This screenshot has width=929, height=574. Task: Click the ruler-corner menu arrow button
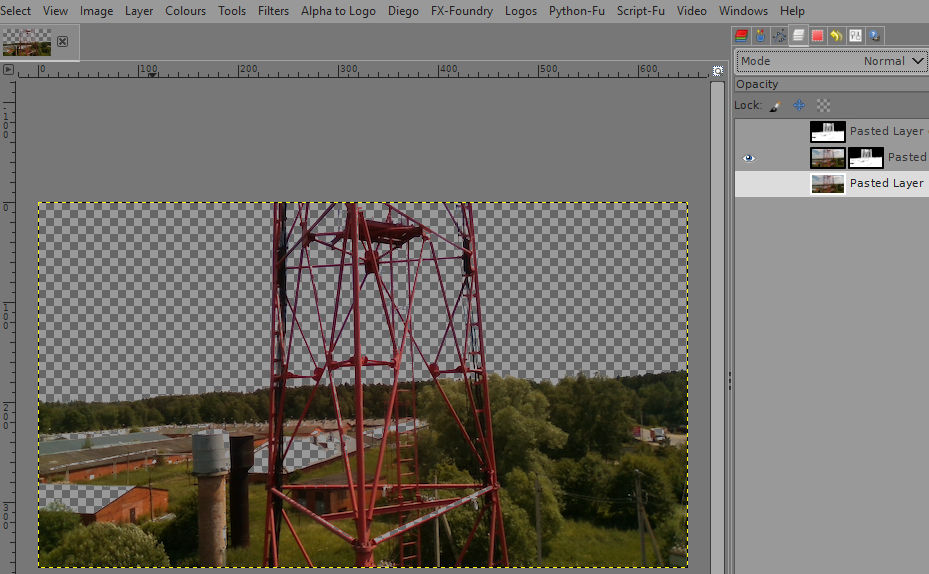click(x=8, y=70)
